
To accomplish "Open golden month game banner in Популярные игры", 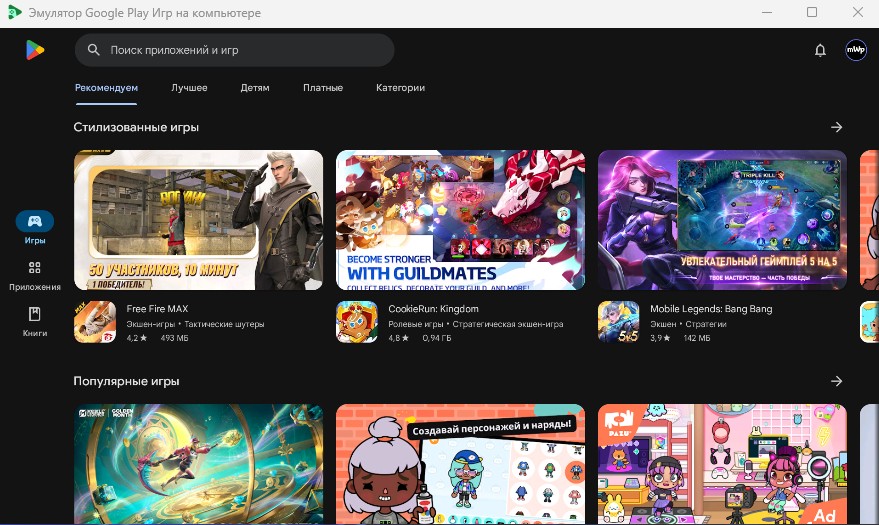I will 198,464.
